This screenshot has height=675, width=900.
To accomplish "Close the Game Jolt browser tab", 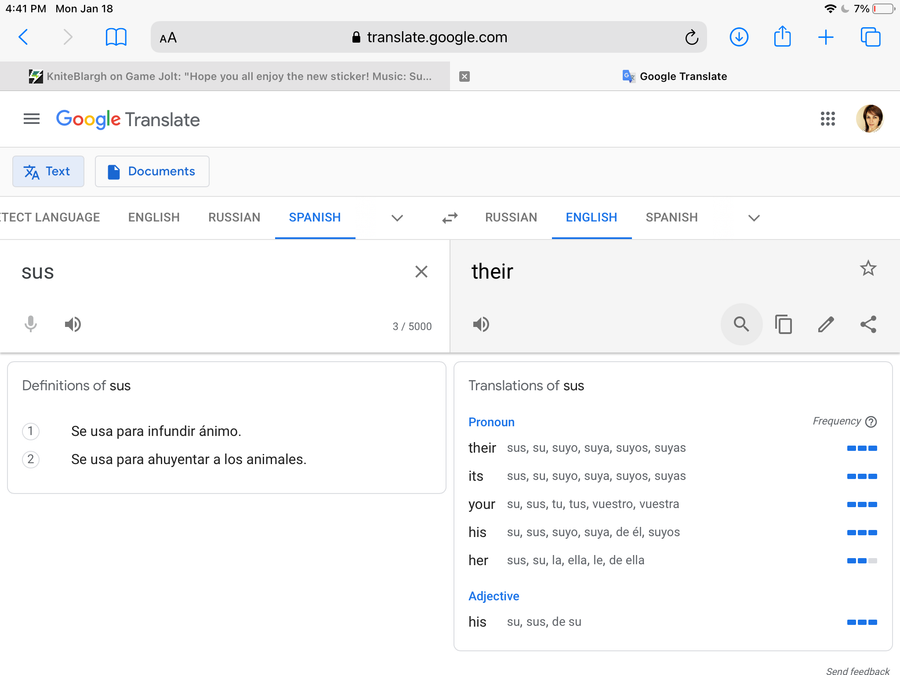I will [x=464, y=76].
